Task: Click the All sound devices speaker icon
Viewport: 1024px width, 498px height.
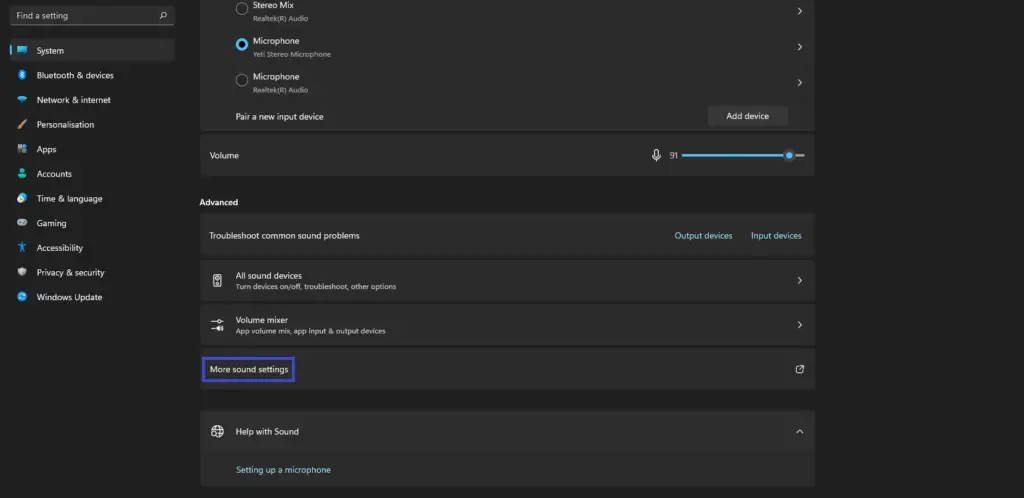Action: tap(217, 281)
